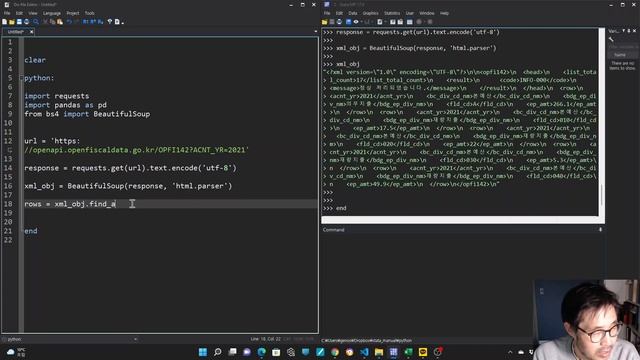Open Tools menu in Do-file Editor

(x=89, y=13)
